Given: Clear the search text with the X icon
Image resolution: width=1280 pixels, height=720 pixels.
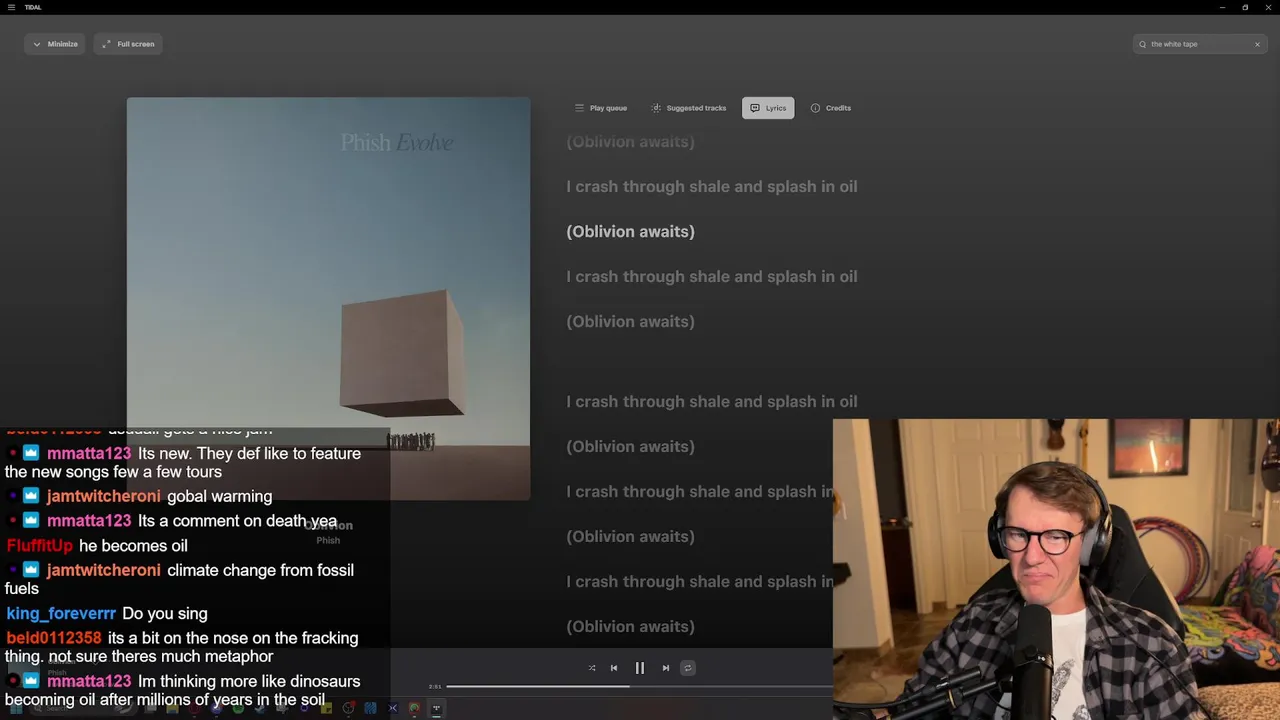Looking at the screenshot, I should pyautogui.click(x=1257, y=44).
